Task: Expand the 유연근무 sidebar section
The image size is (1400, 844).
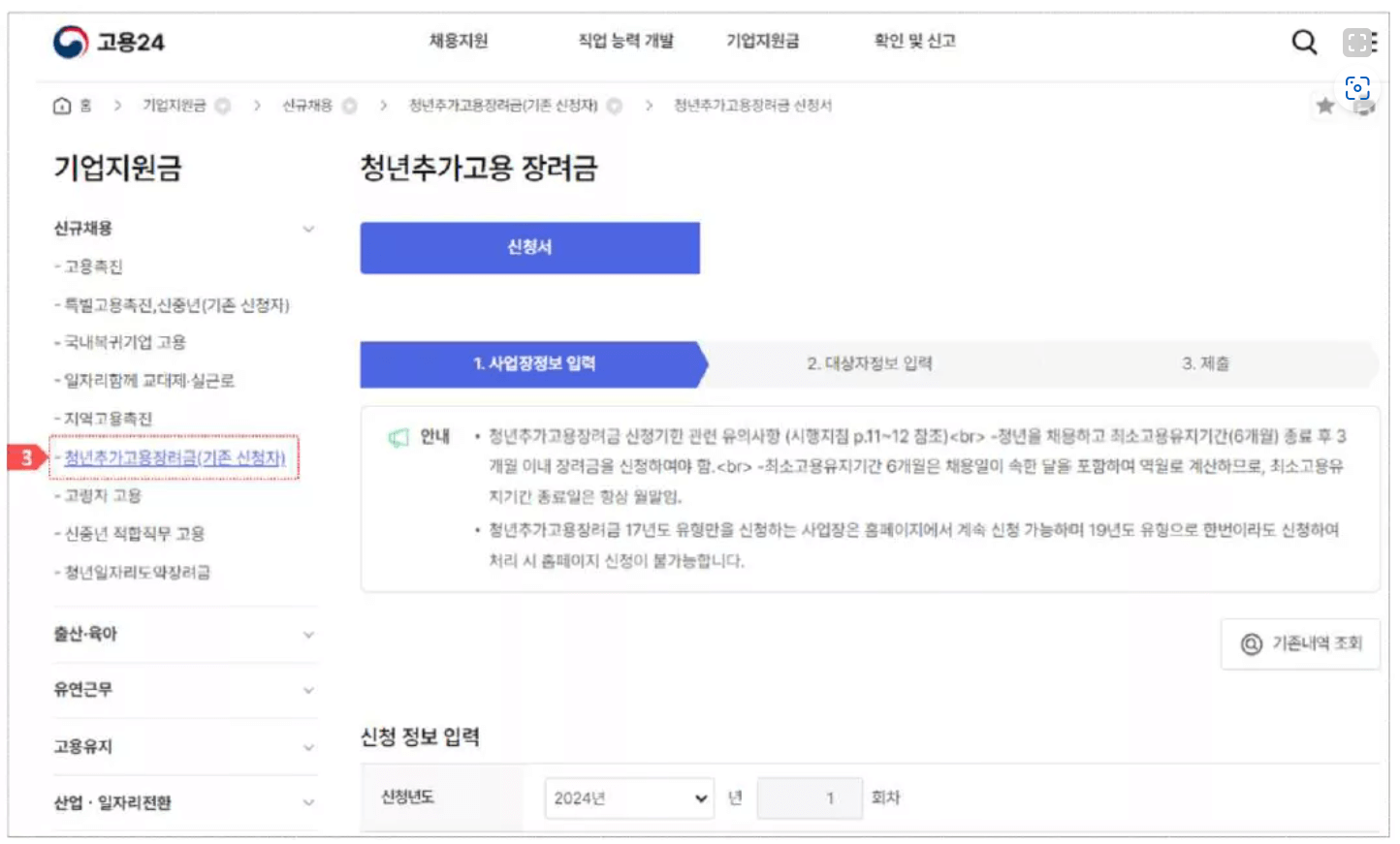Action: pyautogui.click(x=308, y=690)
